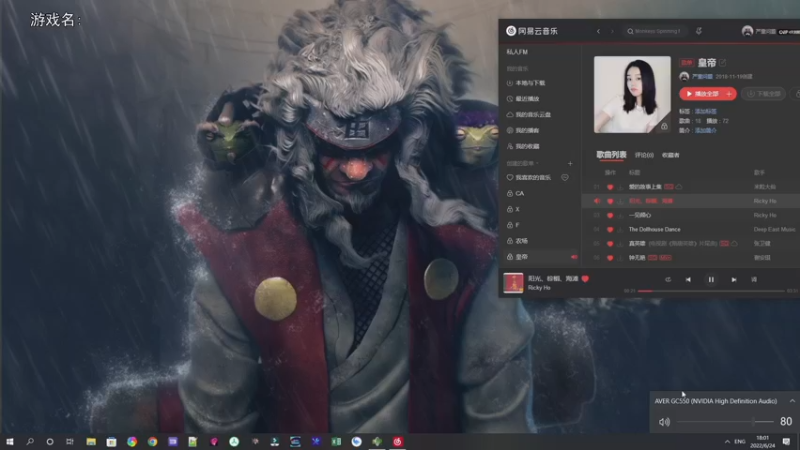Change playback loop mode
Screen dimensions: 800x450
pyautogui.click(x=668, y=280)
